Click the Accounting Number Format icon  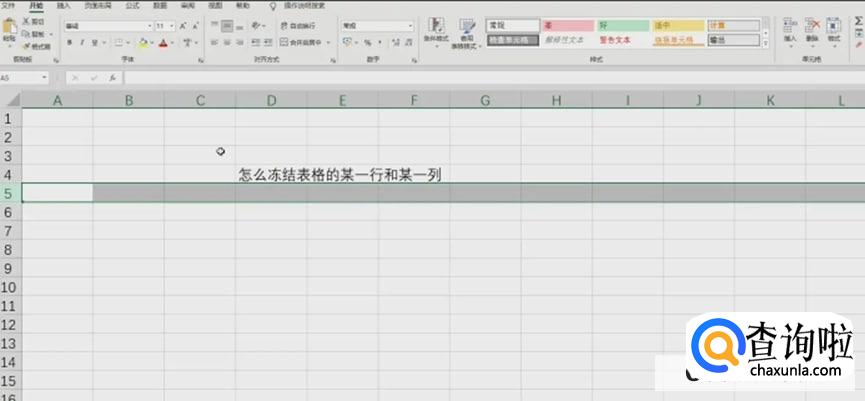347,42
